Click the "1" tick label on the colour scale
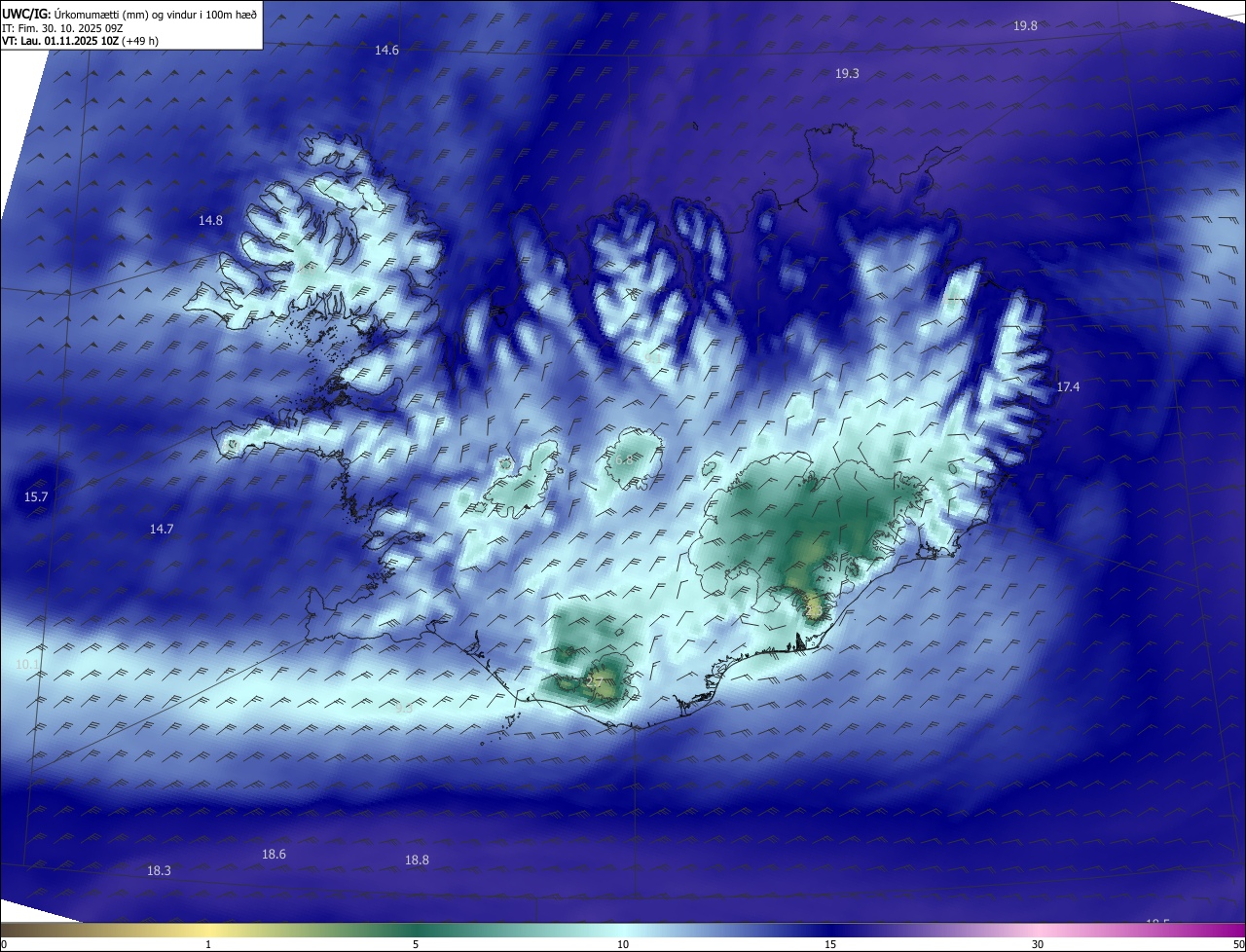The width and height of the screenshot is (1246, 952). pyautogui.click(x=208, y=944)
